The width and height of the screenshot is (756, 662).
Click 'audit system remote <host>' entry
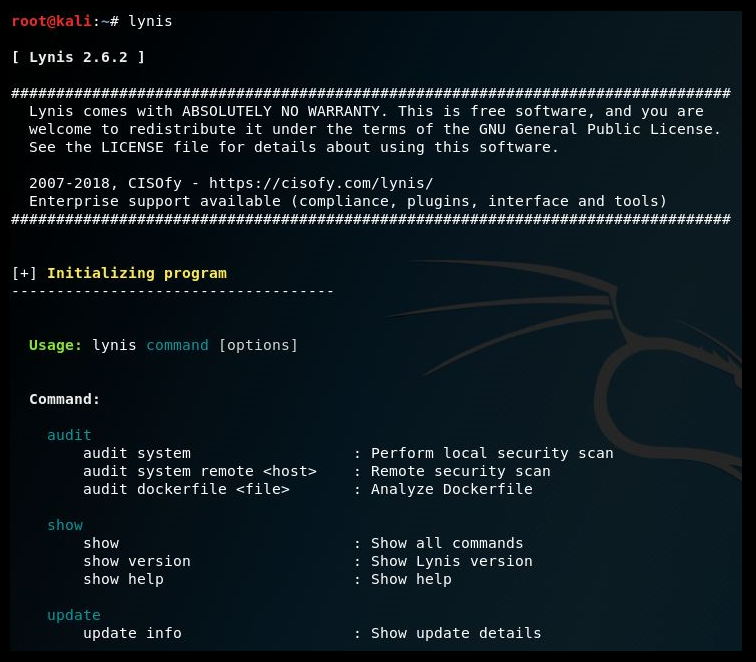tap(200, 471)
